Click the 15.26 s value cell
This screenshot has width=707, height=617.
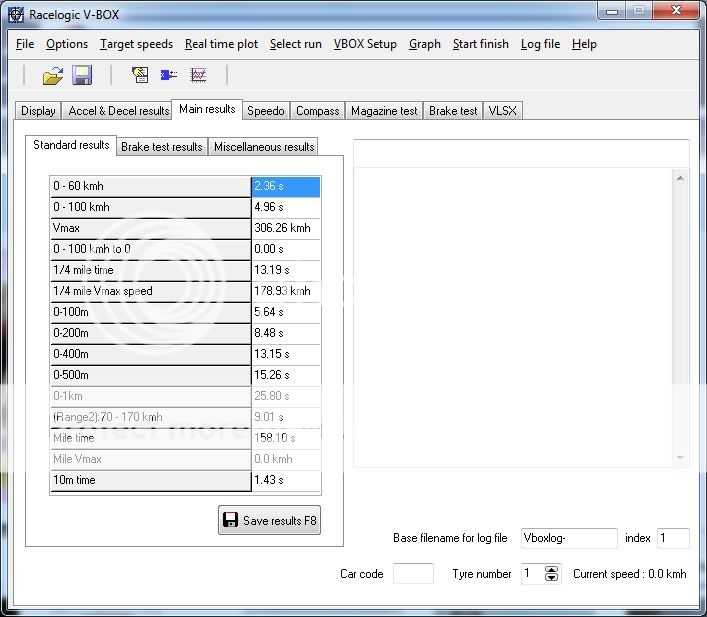pyautogui.click(x=286, y=375)
